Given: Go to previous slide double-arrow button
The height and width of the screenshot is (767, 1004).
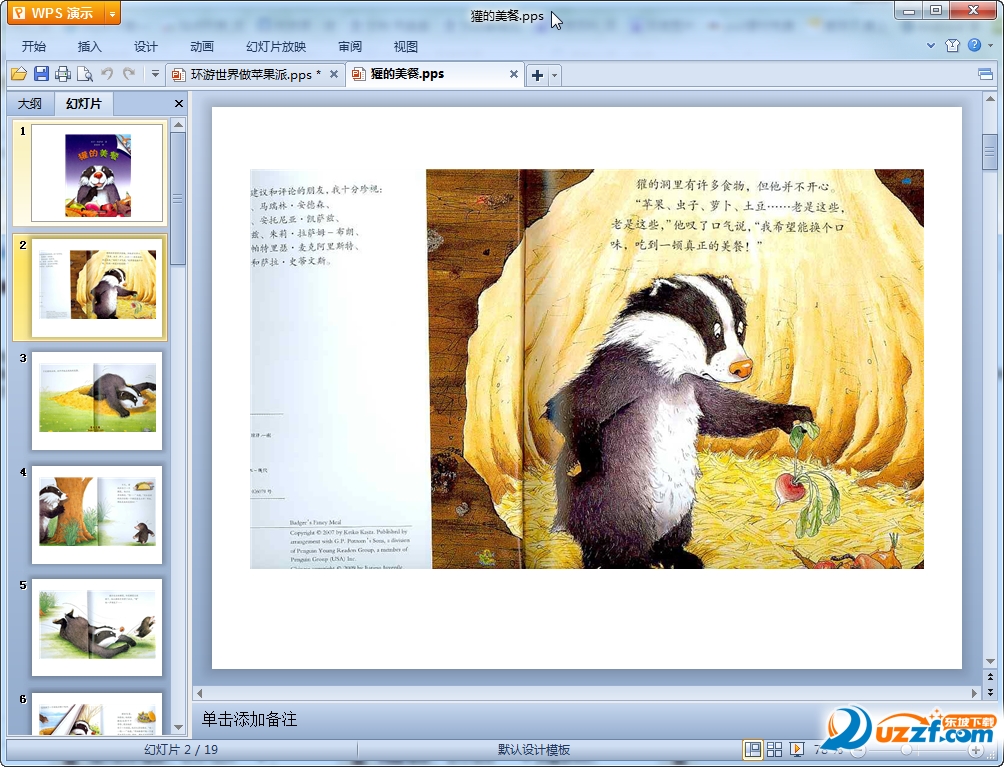Looking at the screenshot, I should point(990,677).
